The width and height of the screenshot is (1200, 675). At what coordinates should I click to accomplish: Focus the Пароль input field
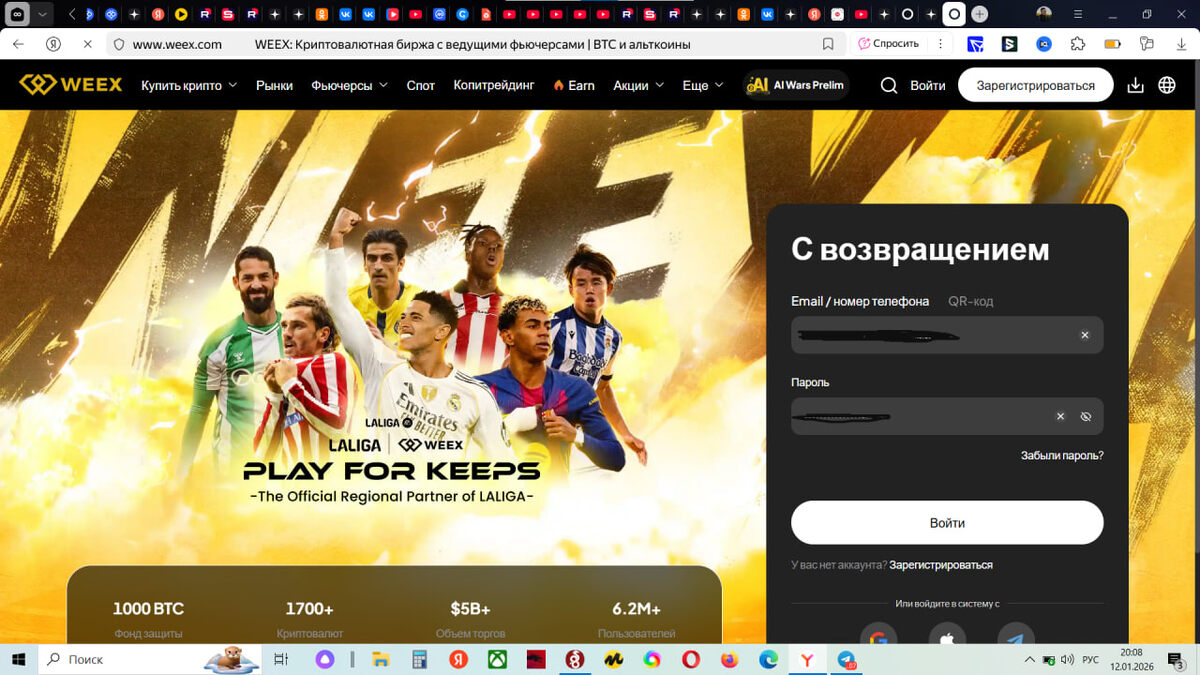point(947,416)
